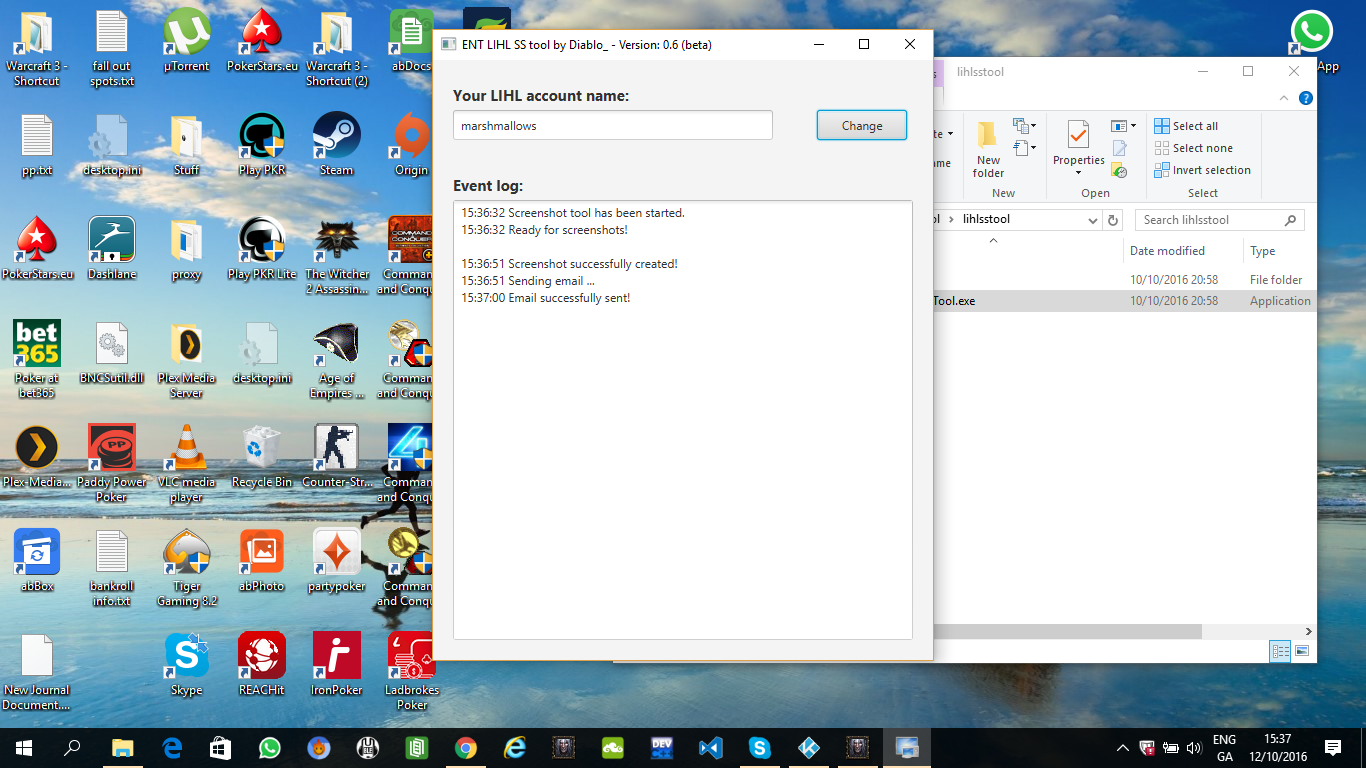Open Action Center notifications icon

[1333, 747]
